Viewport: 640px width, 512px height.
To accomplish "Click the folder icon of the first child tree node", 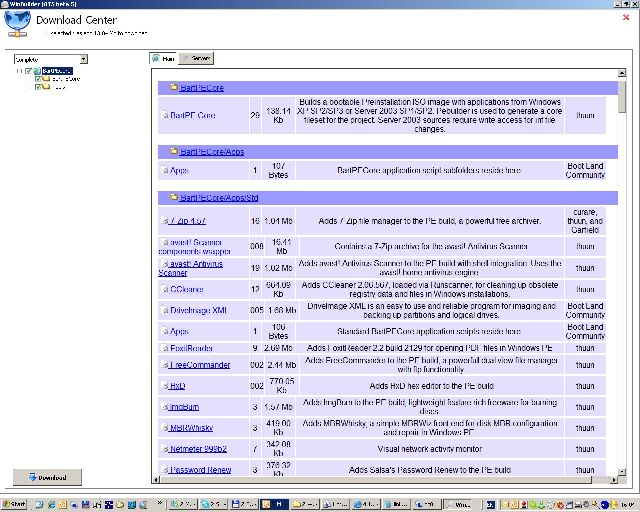I will coord(46,79).
